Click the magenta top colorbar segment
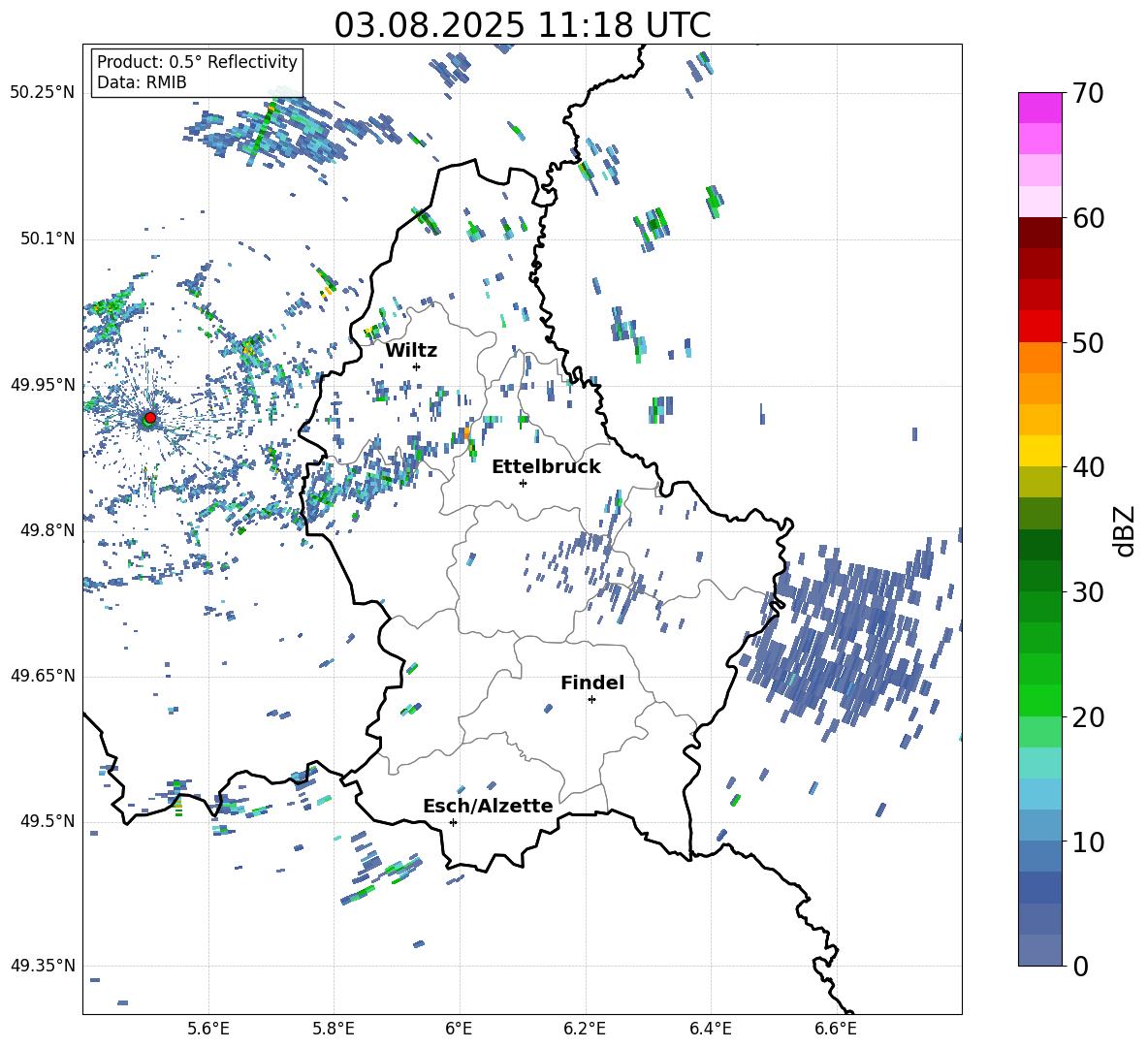1148x1048 pixels. pyautogui.click(x=1039, y=109)
